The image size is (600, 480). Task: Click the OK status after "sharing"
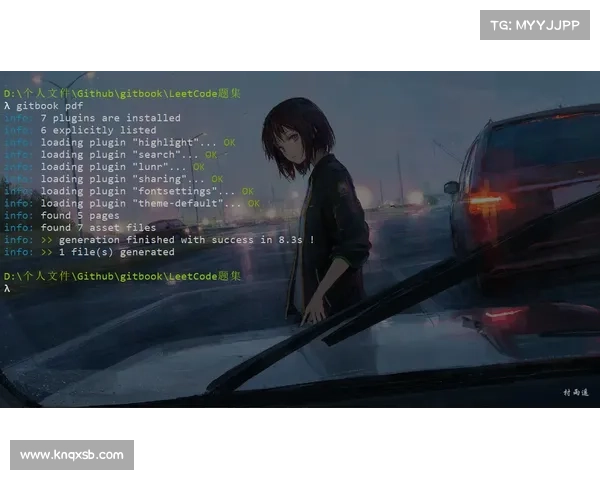(x=217, y=179)
